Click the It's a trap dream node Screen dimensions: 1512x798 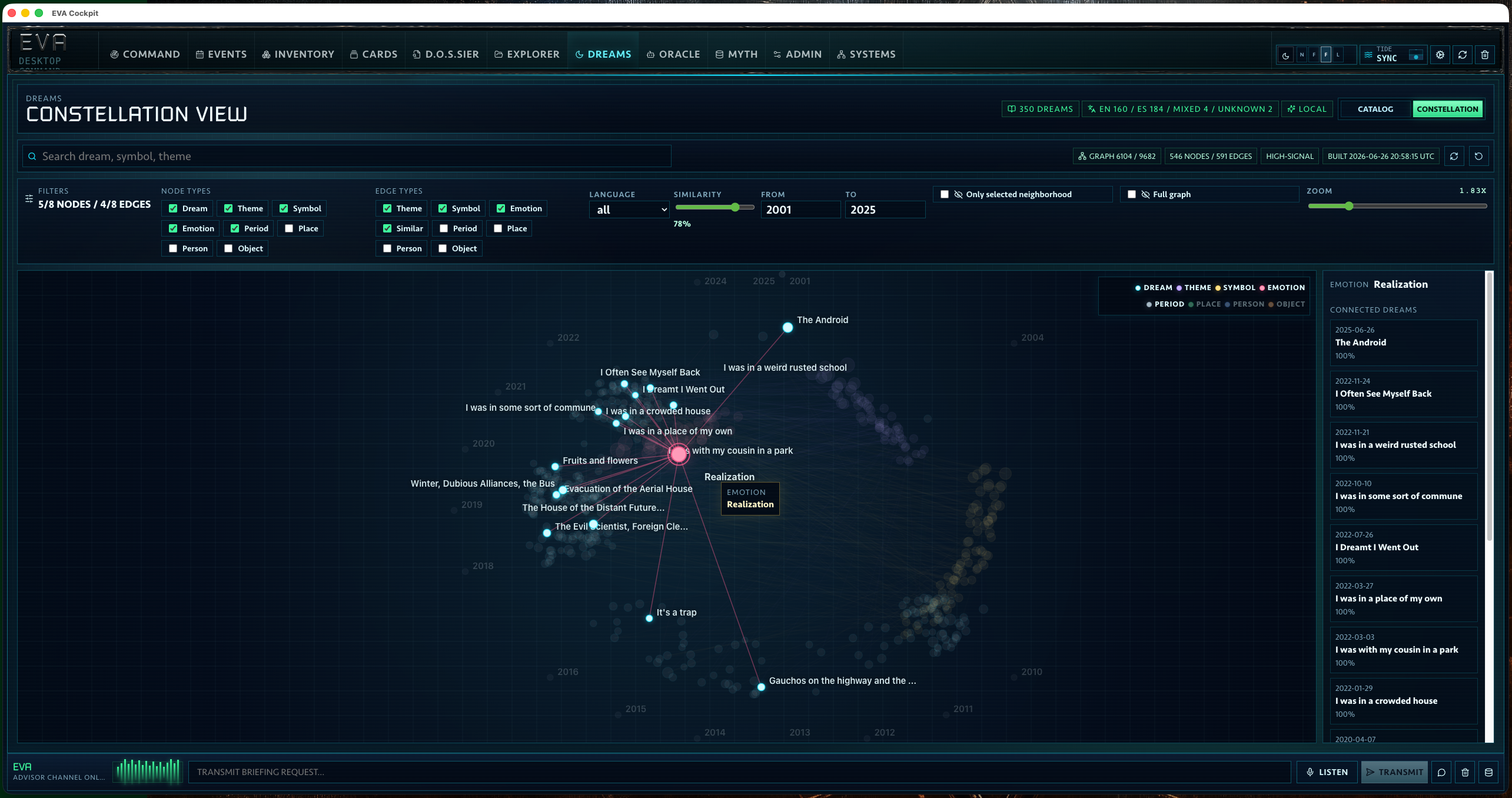point(649,618)
